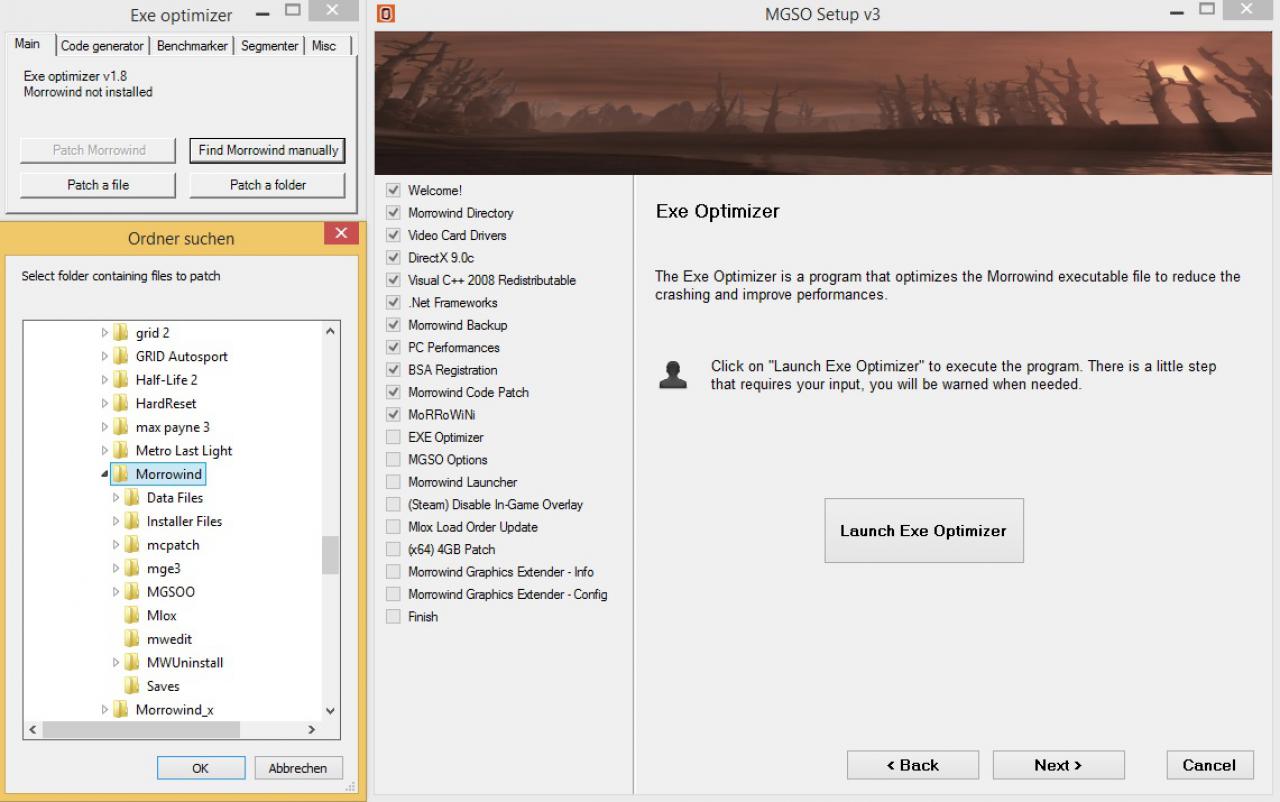The width and height of the screenshot is (1280, 802).
Task: Expand the Installer Files folder node
Action: [116, 521]
